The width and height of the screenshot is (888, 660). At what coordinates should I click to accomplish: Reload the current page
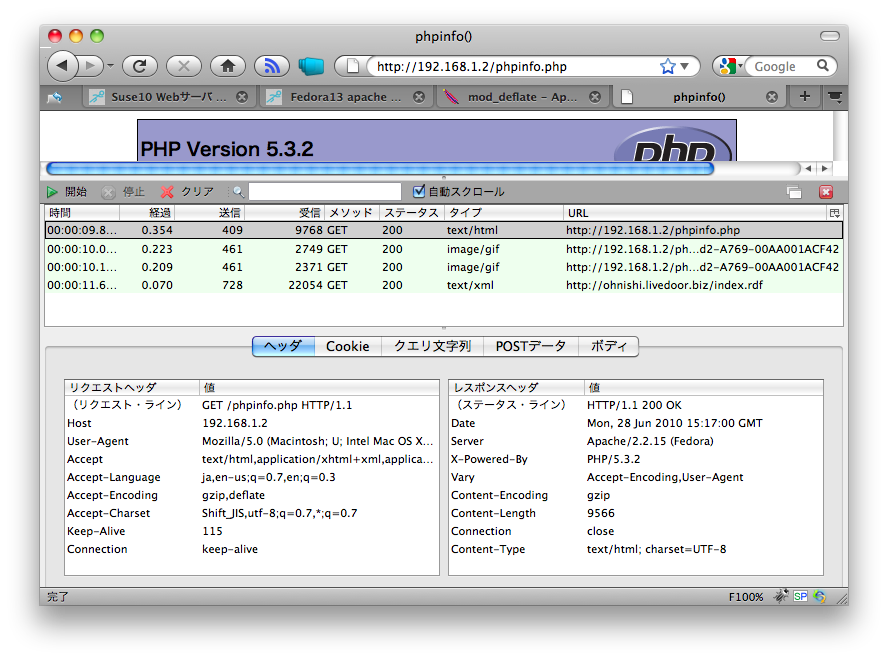tap(140, 66)
